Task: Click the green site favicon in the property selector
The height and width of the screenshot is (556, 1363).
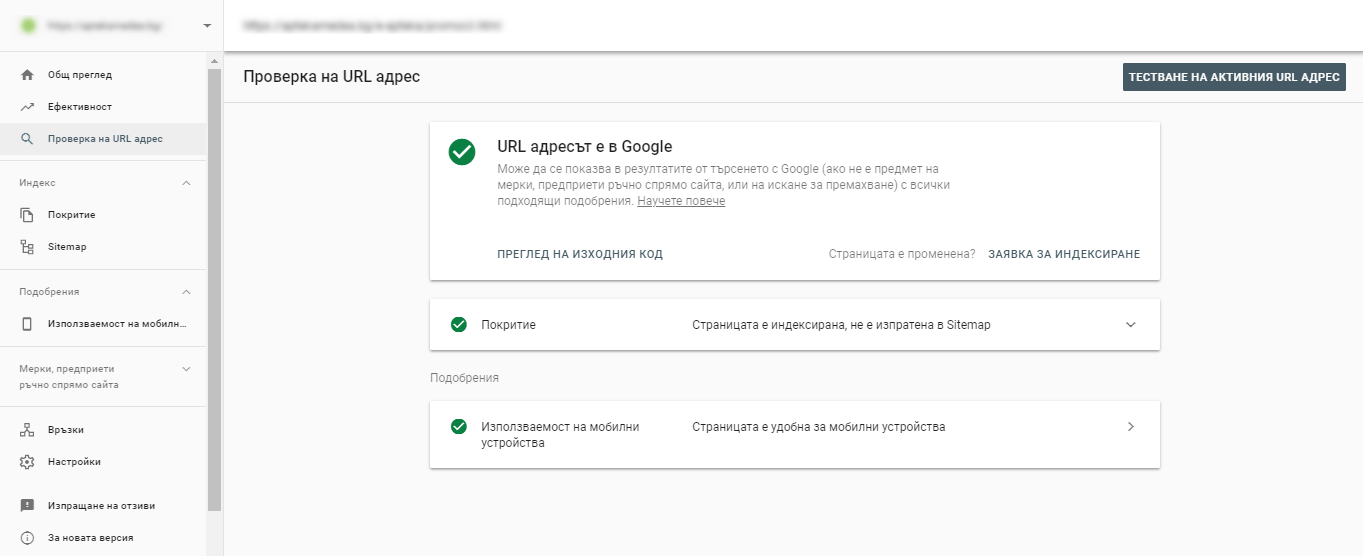Action: coord(28,25)
